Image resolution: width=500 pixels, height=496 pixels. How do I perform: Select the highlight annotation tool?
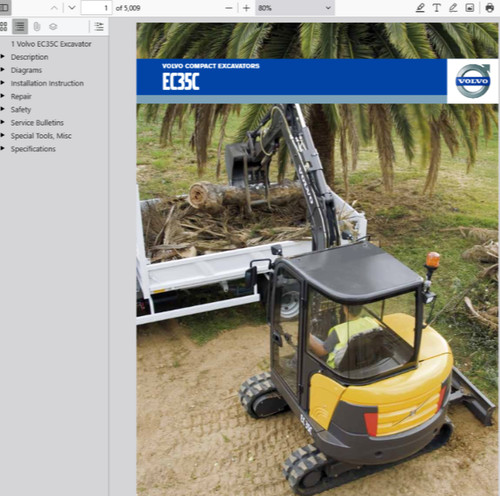click(x=420, y=8)
